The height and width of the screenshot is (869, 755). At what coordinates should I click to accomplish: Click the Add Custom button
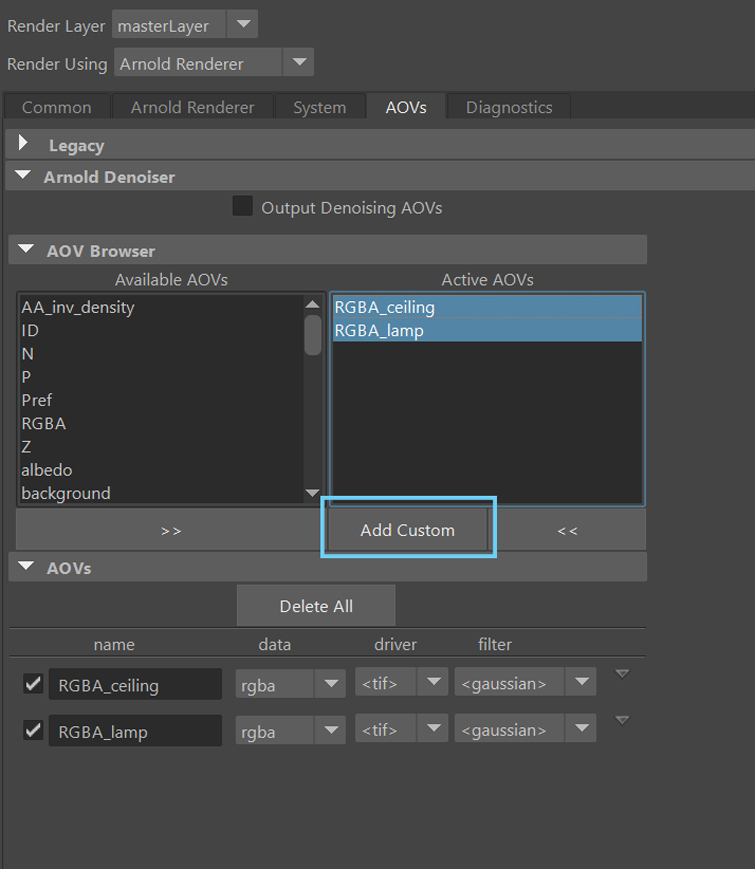(407, 530)
